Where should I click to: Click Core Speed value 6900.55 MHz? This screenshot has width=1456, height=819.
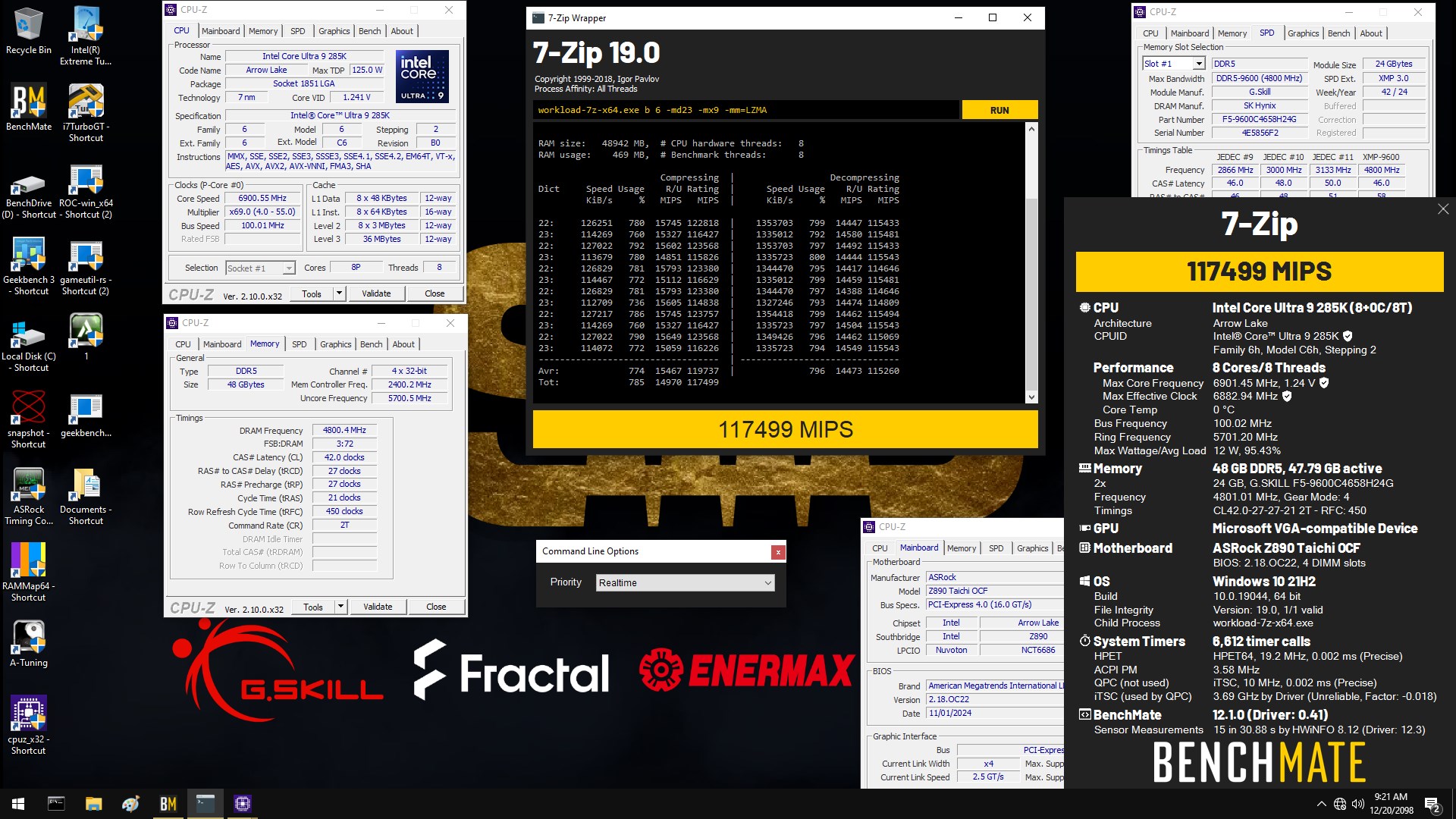[x=262, y=198]
